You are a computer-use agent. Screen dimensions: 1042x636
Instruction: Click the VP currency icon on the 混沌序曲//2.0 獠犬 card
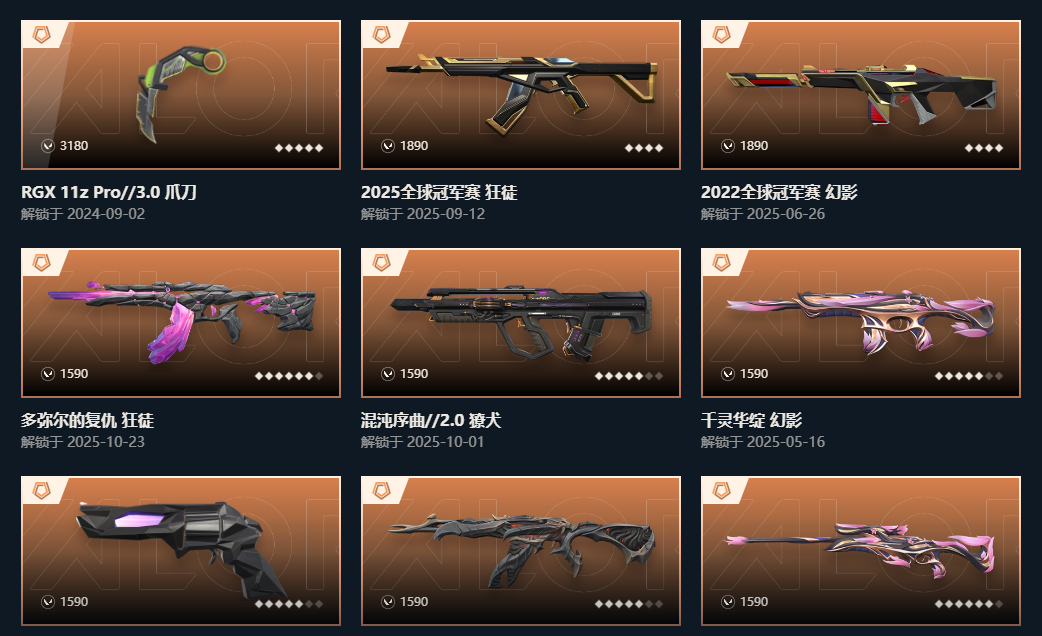point(388,374)
